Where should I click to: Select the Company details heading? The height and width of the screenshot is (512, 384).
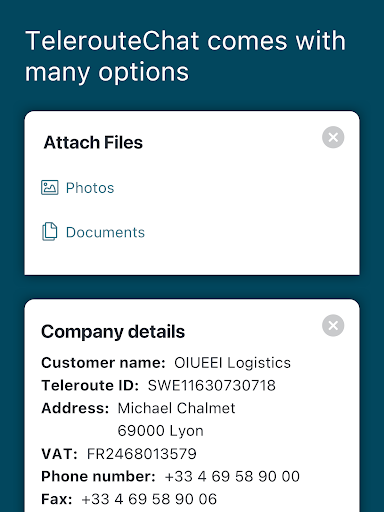pyautogui.click(x=113, y=332)
